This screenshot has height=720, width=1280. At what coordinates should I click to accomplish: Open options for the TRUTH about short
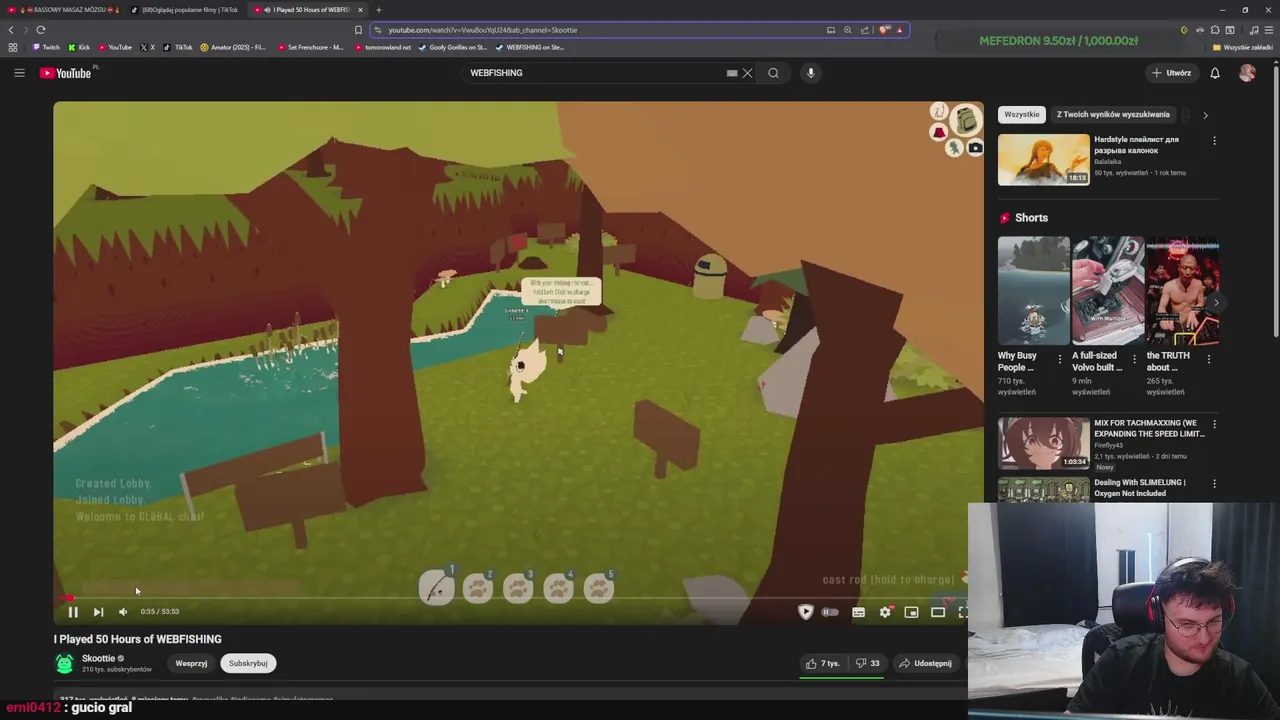(1208, 359)
